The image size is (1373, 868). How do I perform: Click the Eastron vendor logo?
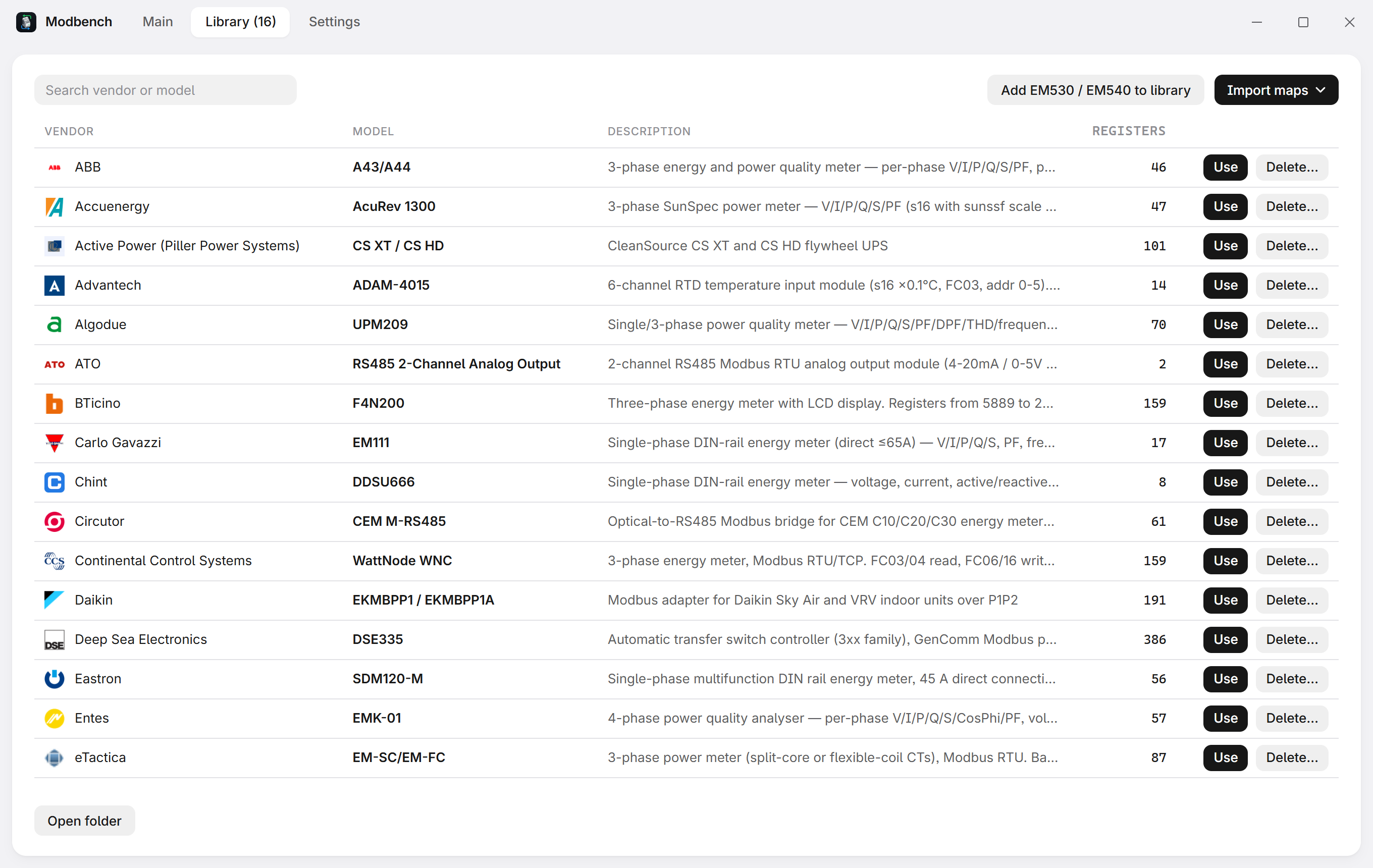click(x=54, y=678)
